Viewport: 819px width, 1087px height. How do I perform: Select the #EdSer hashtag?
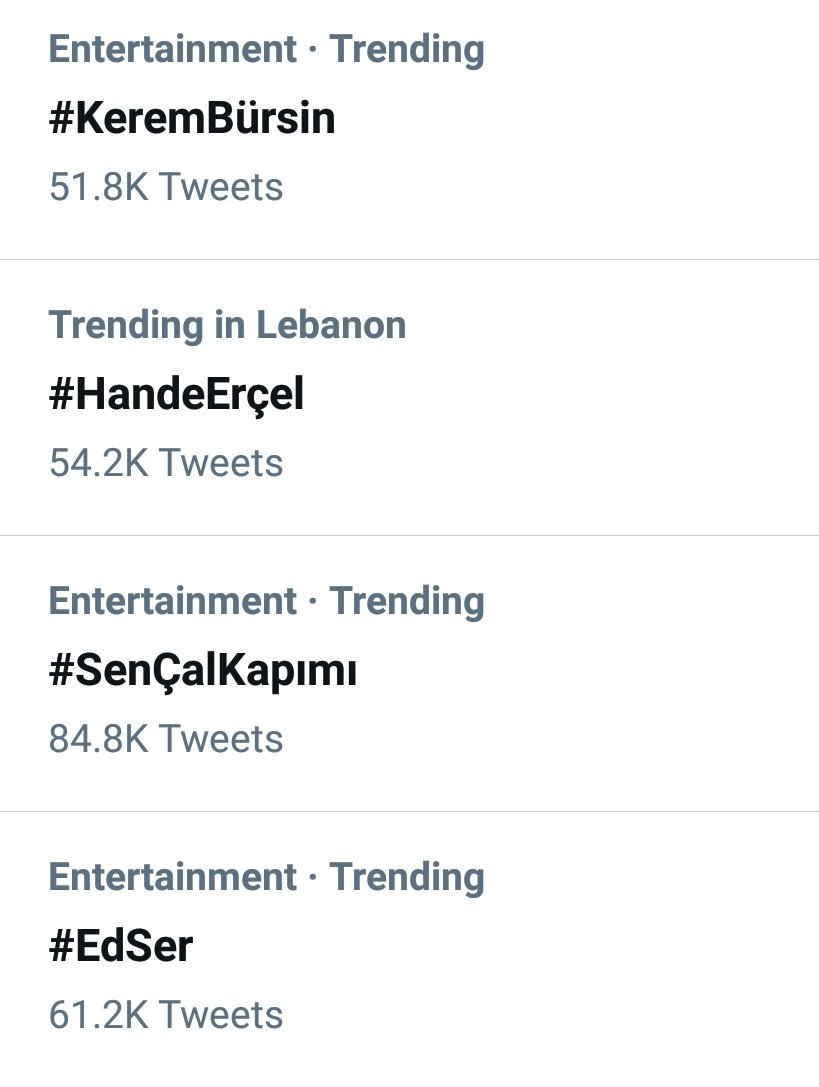pos(120,947)
